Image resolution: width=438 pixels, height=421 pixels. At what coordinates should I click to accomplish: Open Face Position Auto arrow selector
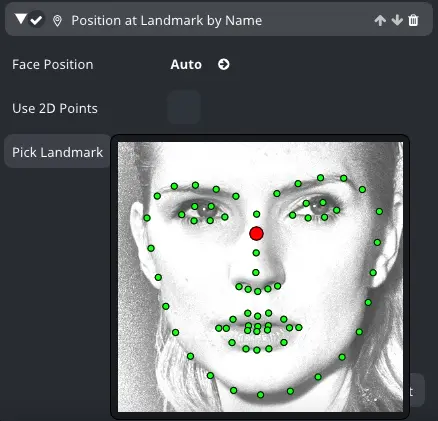click(224, 64)
